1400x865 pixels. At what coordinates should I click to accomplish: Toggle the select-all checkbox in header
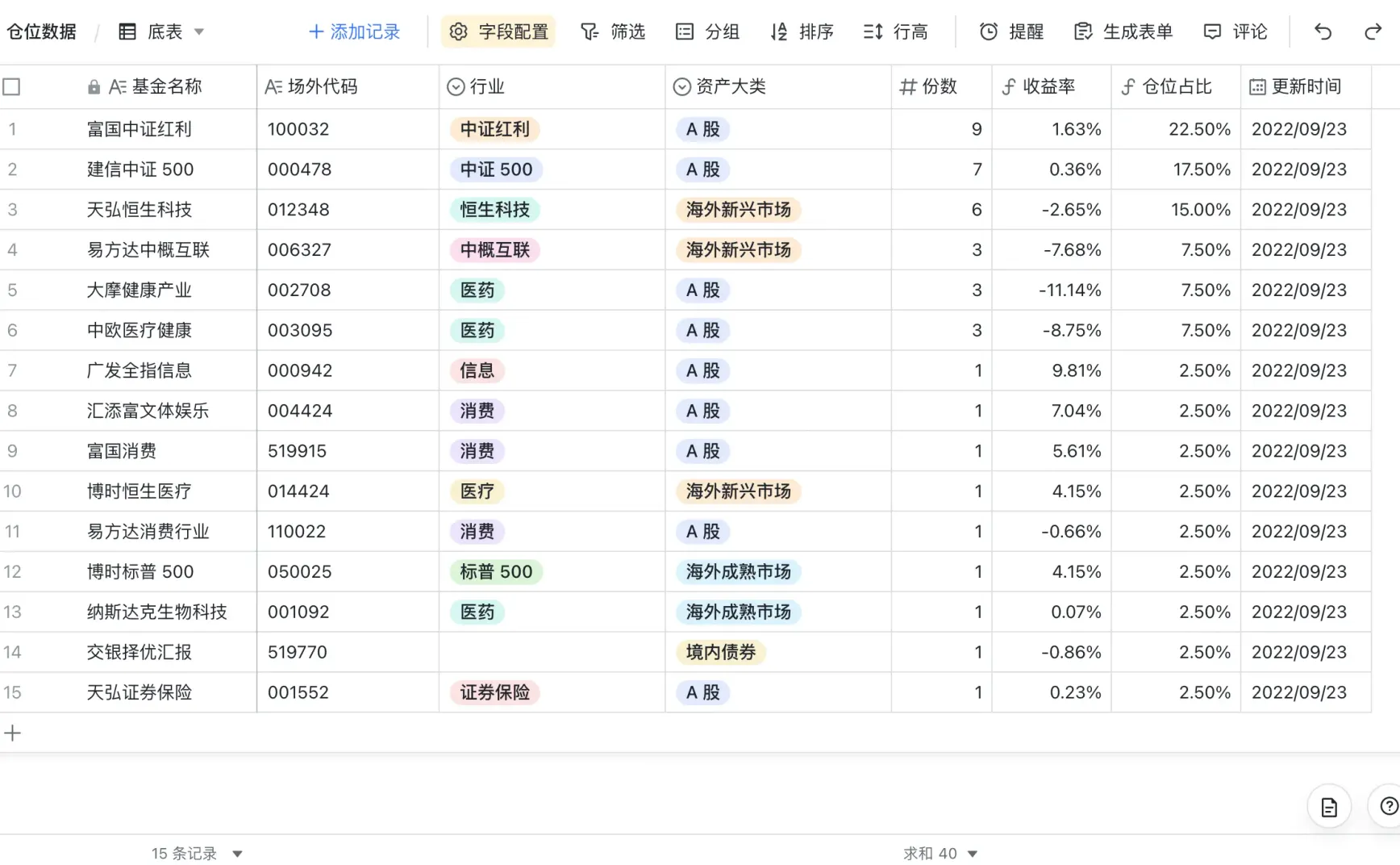(12, 86)
